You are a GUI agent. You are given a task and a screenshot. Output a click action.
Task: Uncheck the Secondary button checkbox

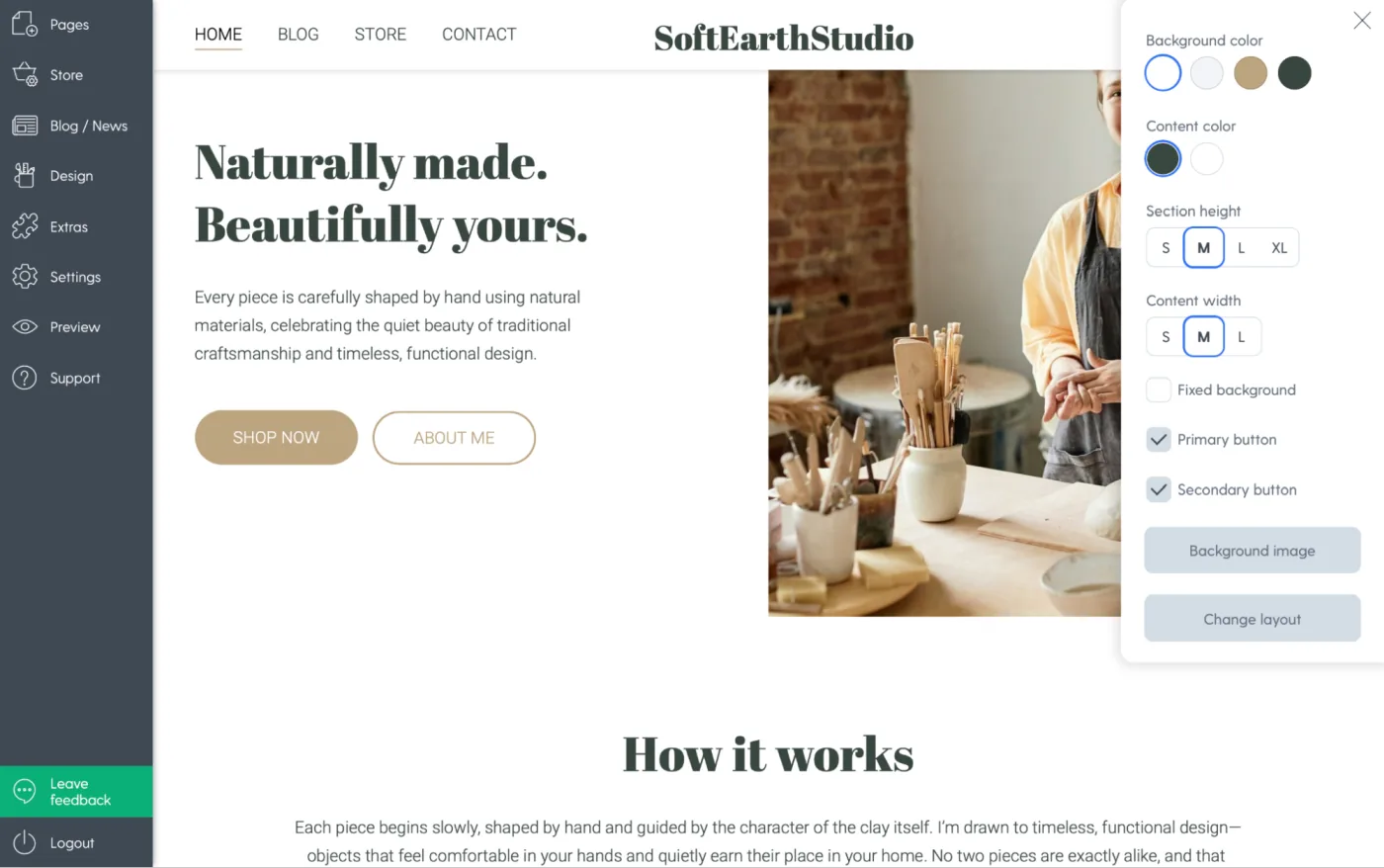pyautogui.click(x=1159, y=489)
